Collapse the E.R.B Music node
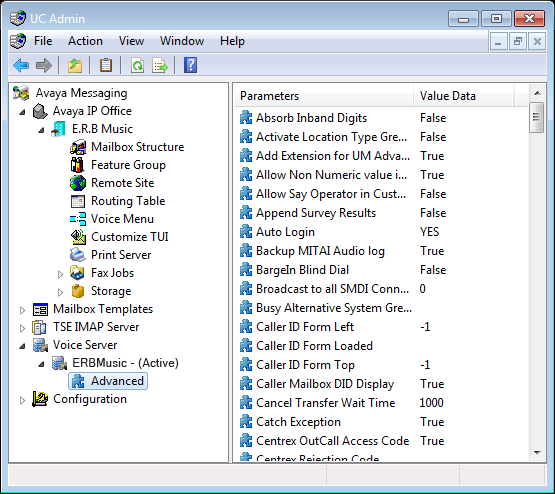This screenshot has height=494, width=555. [41, 130]
